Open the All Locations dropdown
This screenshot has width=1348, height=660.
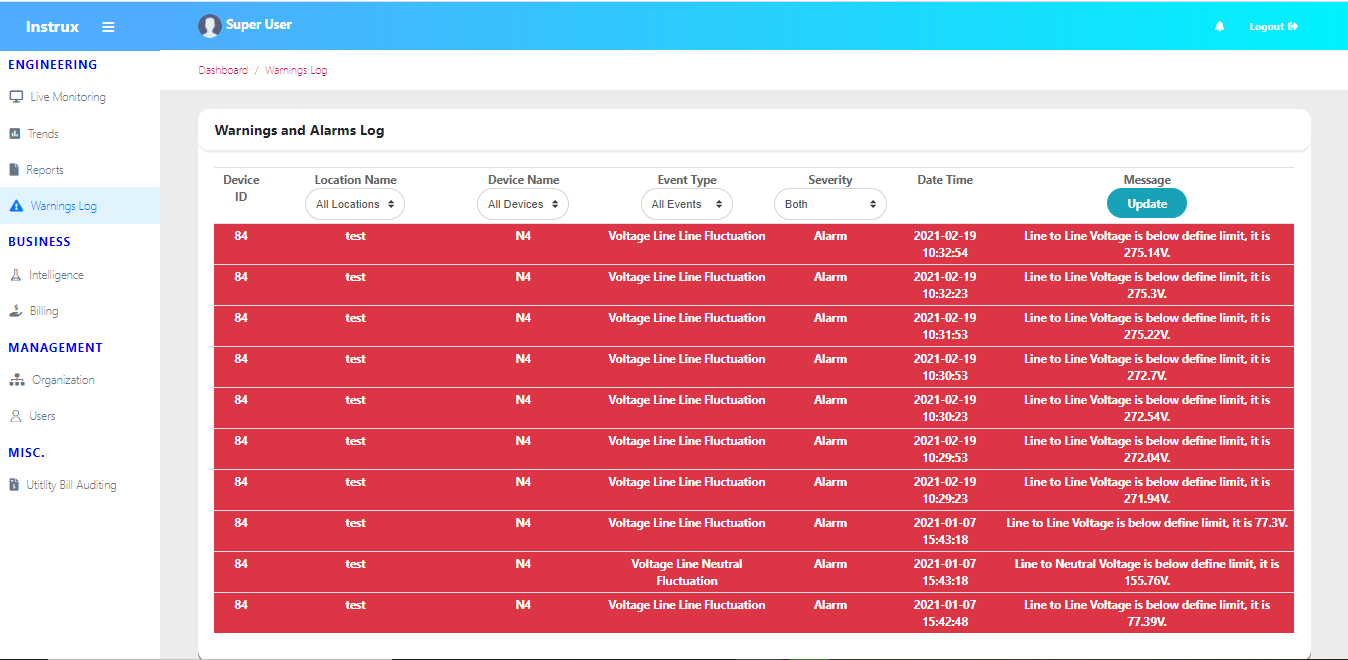(354, 204)
